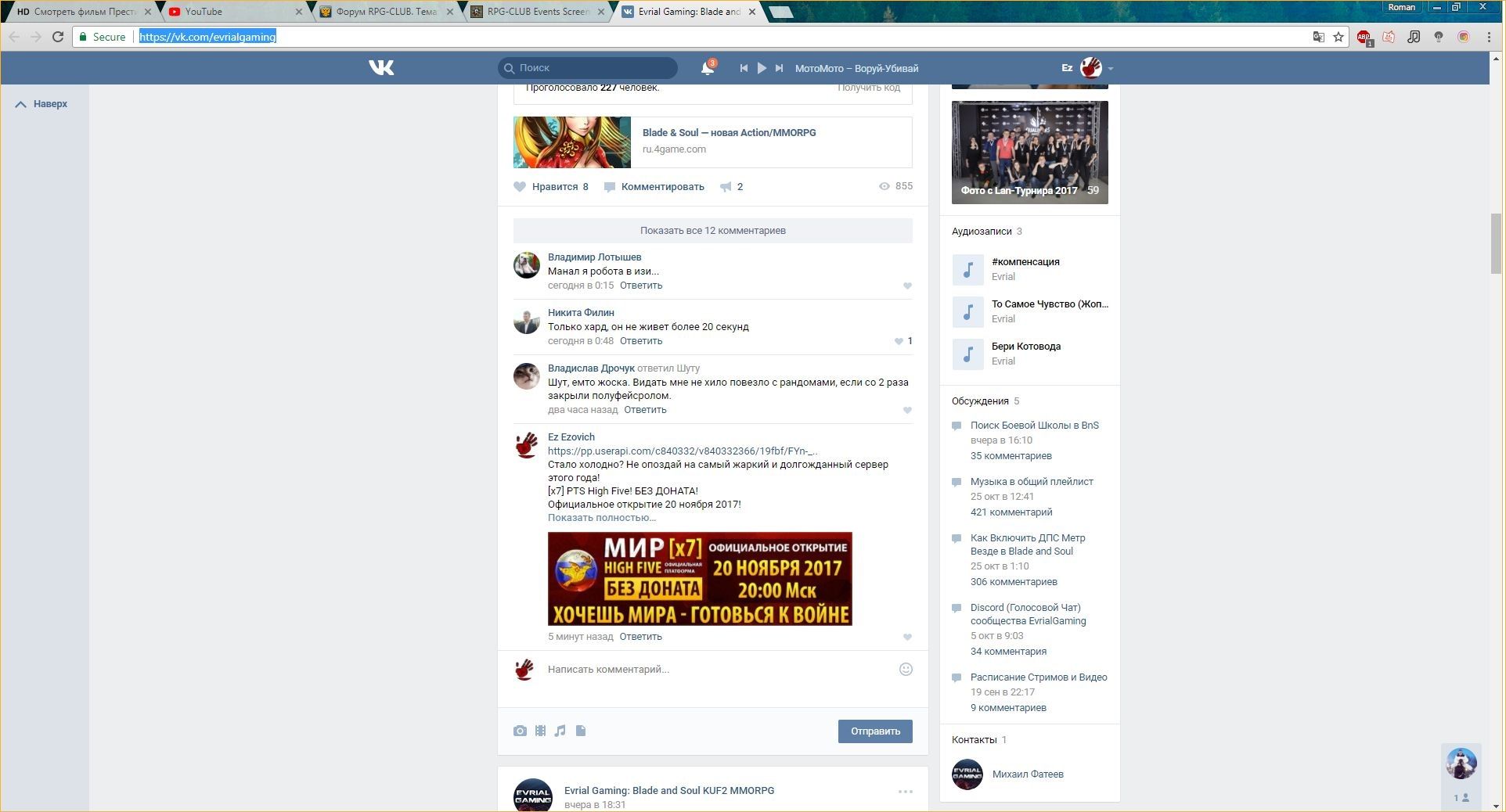
Task: Reload the page
Action: tap(57, 37)
